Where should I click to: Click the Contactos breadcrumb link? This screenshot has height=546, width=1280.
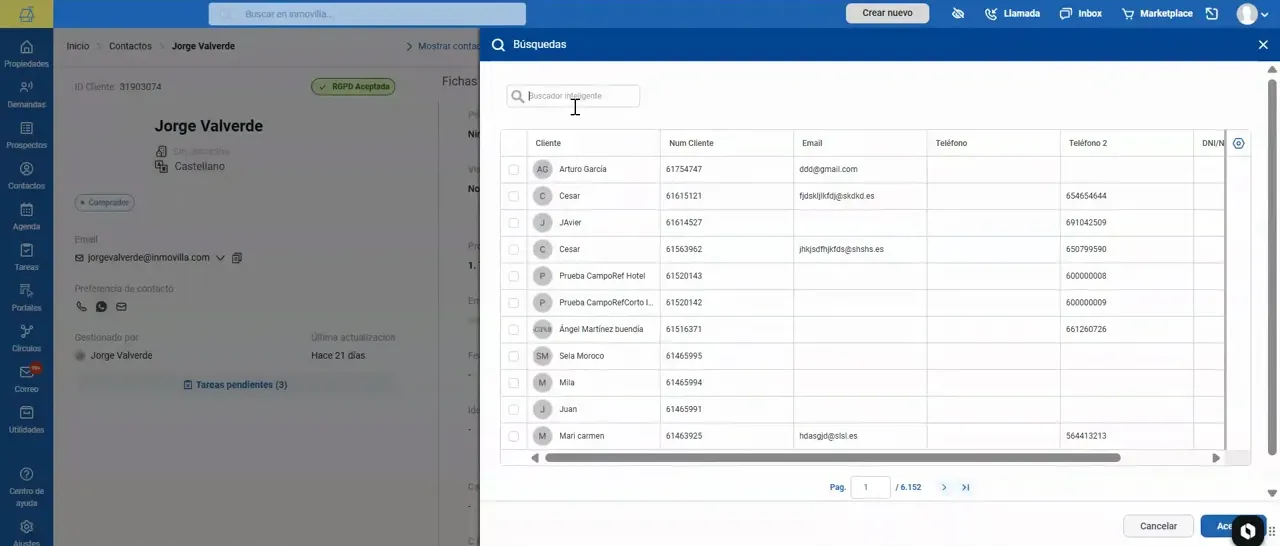click(130, 46)
